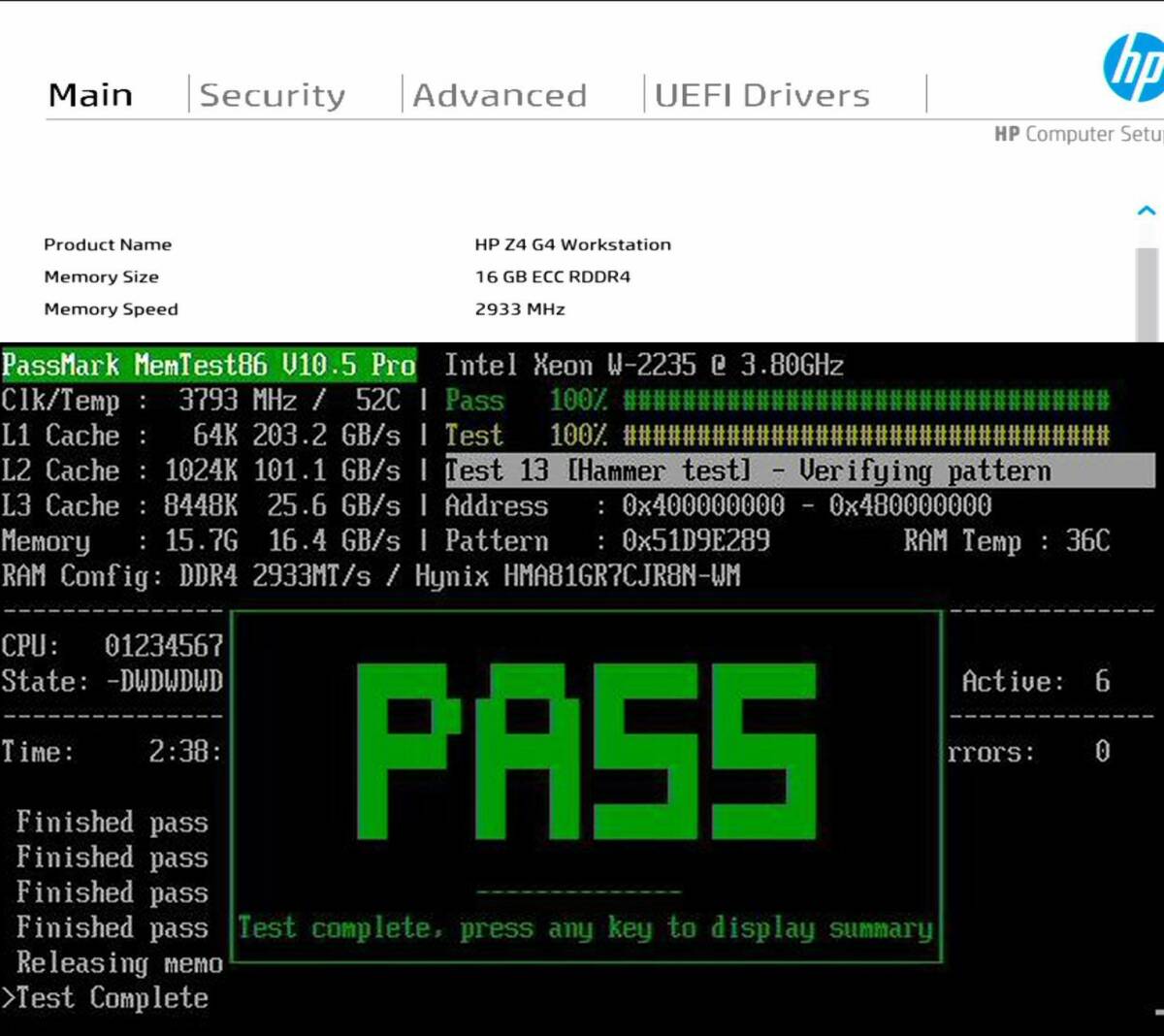Viewport: 1164px width, 1036px height.
Task: Click the Pattern 0x51D9E289 value
Action: point(695,540)
